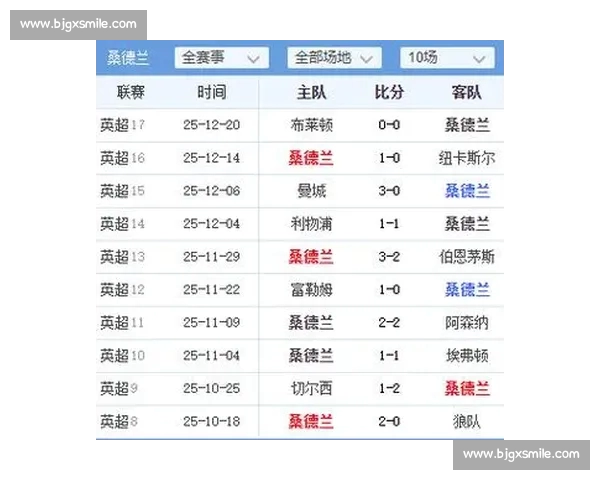Select home team 布莱顿
The height and width of the screenshot is (480, 600).
tap(311, 125)
